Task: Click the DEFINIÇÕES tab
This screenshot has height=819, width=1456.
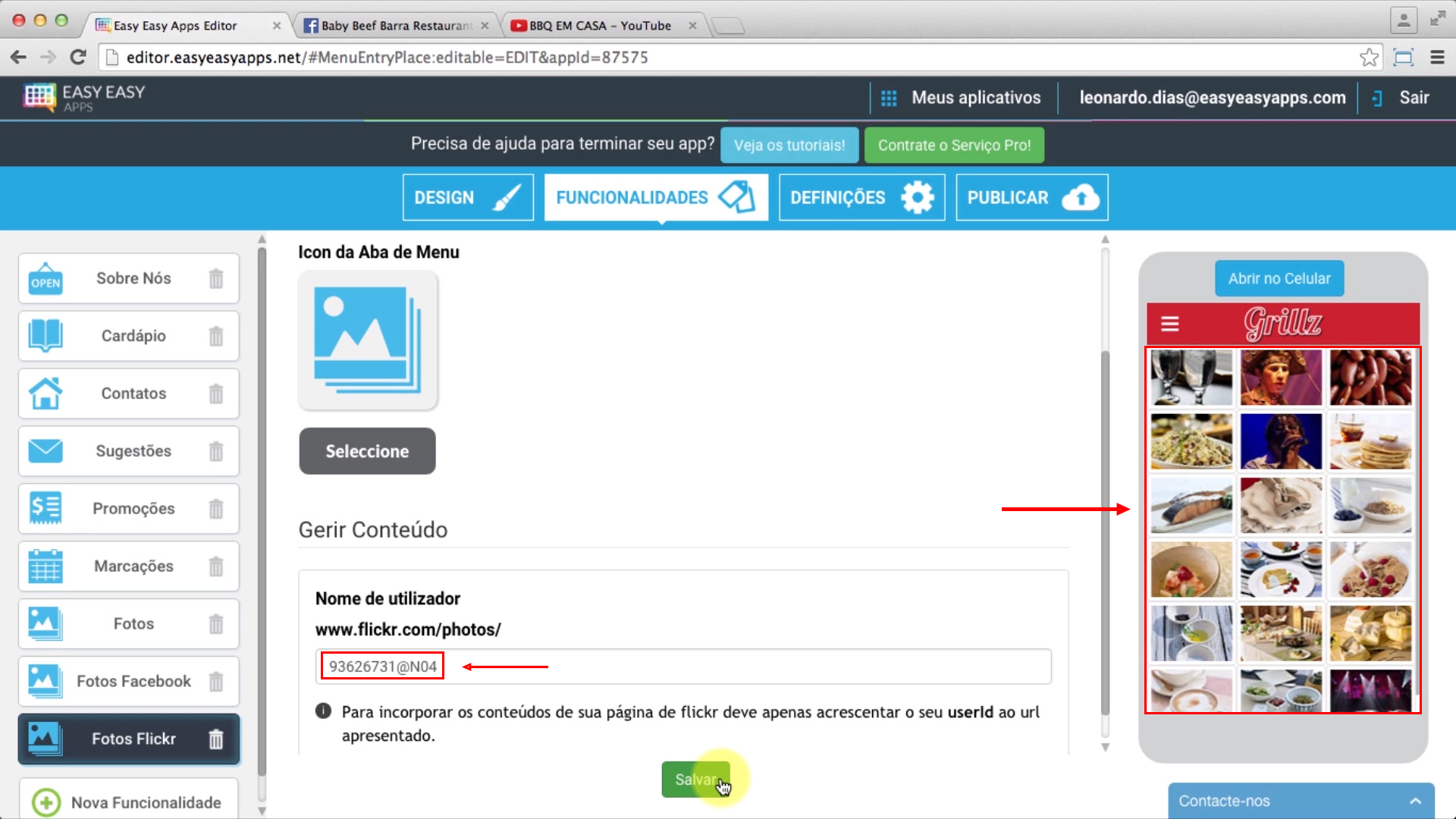Action: coord(861,197)
